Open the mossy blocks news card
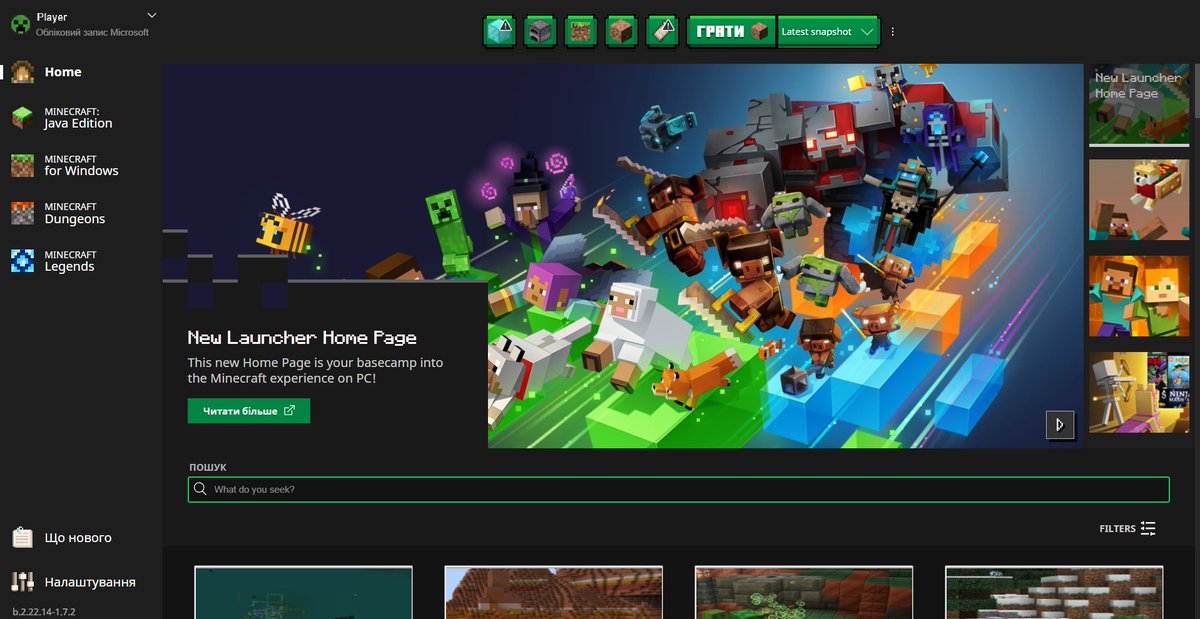 pyautogui.click(x=804, y=592)
